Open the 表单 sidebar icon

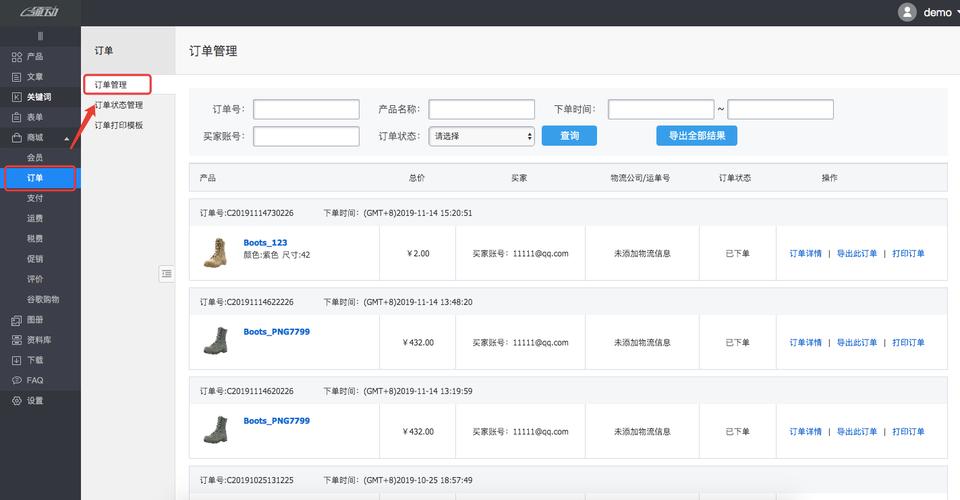(x=17, y=118)
